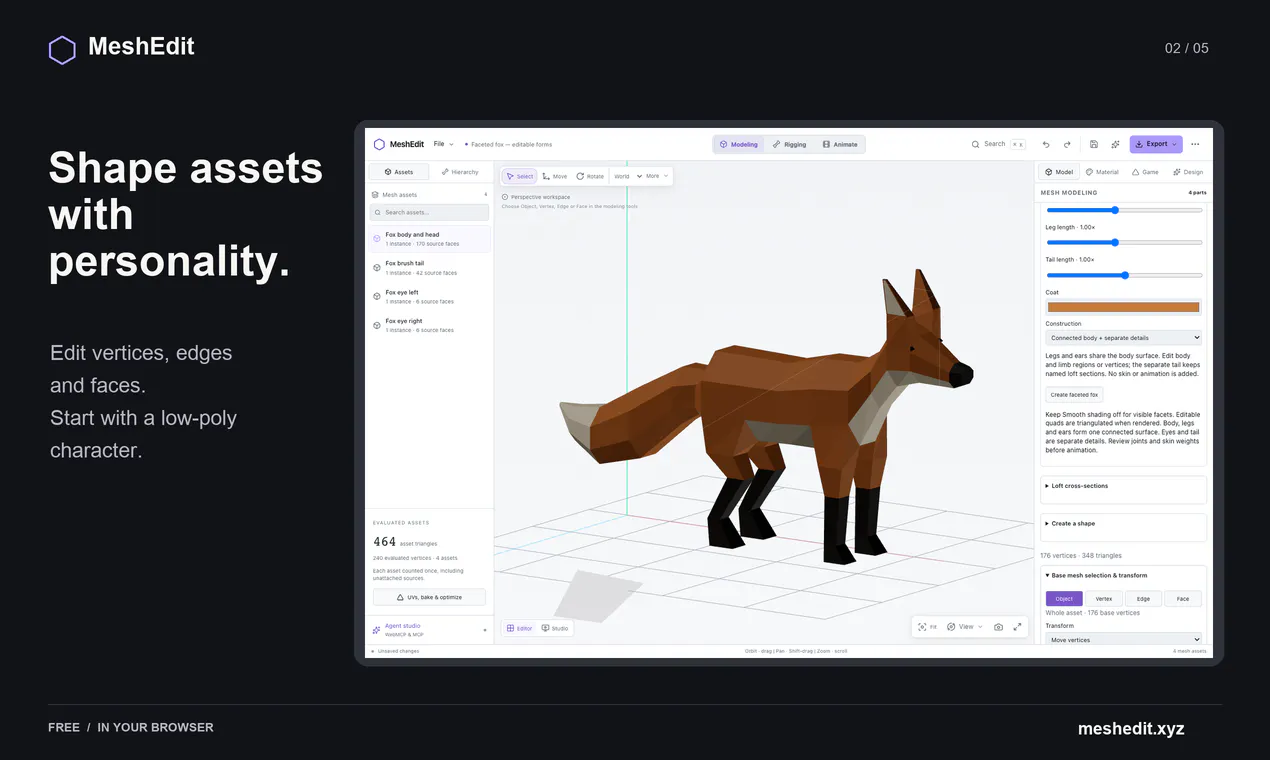This screenshot has width=1270, height=760.
Task: Switch to the Rigging workspace tab
Action: pyautogui.click(x=790, y=144)
